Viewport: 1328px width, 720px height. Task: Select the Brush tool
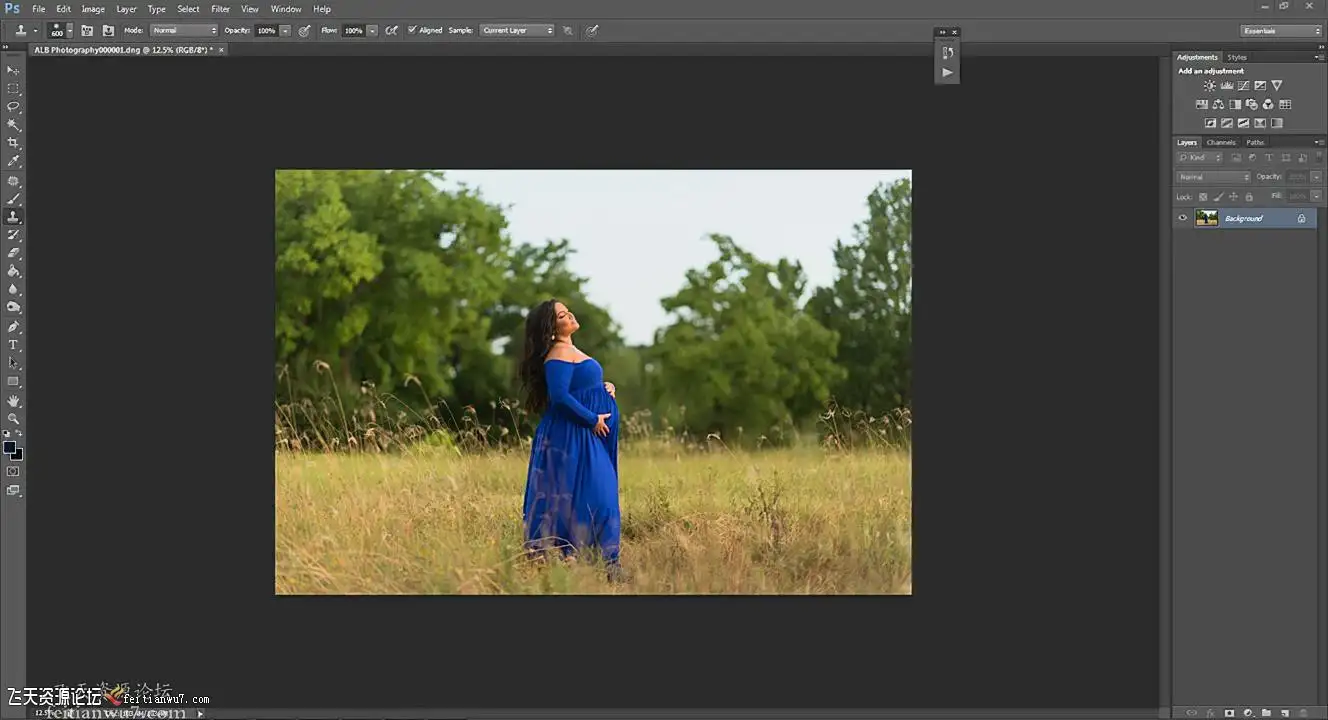click(13, 199)
